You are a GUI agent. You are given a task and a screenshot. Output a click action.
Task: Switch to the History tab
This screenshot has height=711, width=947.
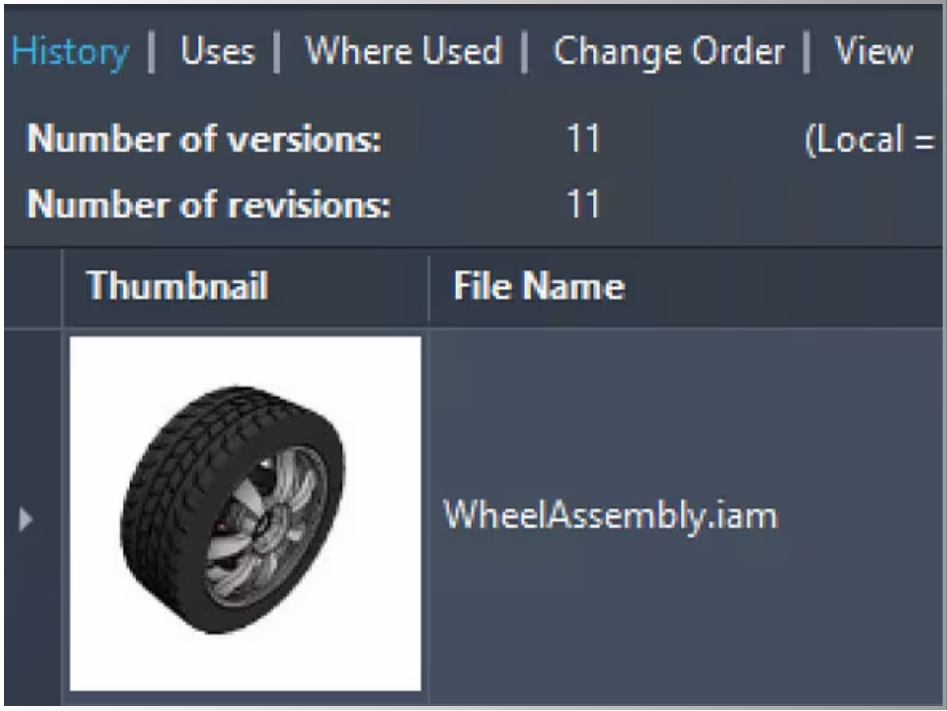pyautogui.click(x=70, y=51)
